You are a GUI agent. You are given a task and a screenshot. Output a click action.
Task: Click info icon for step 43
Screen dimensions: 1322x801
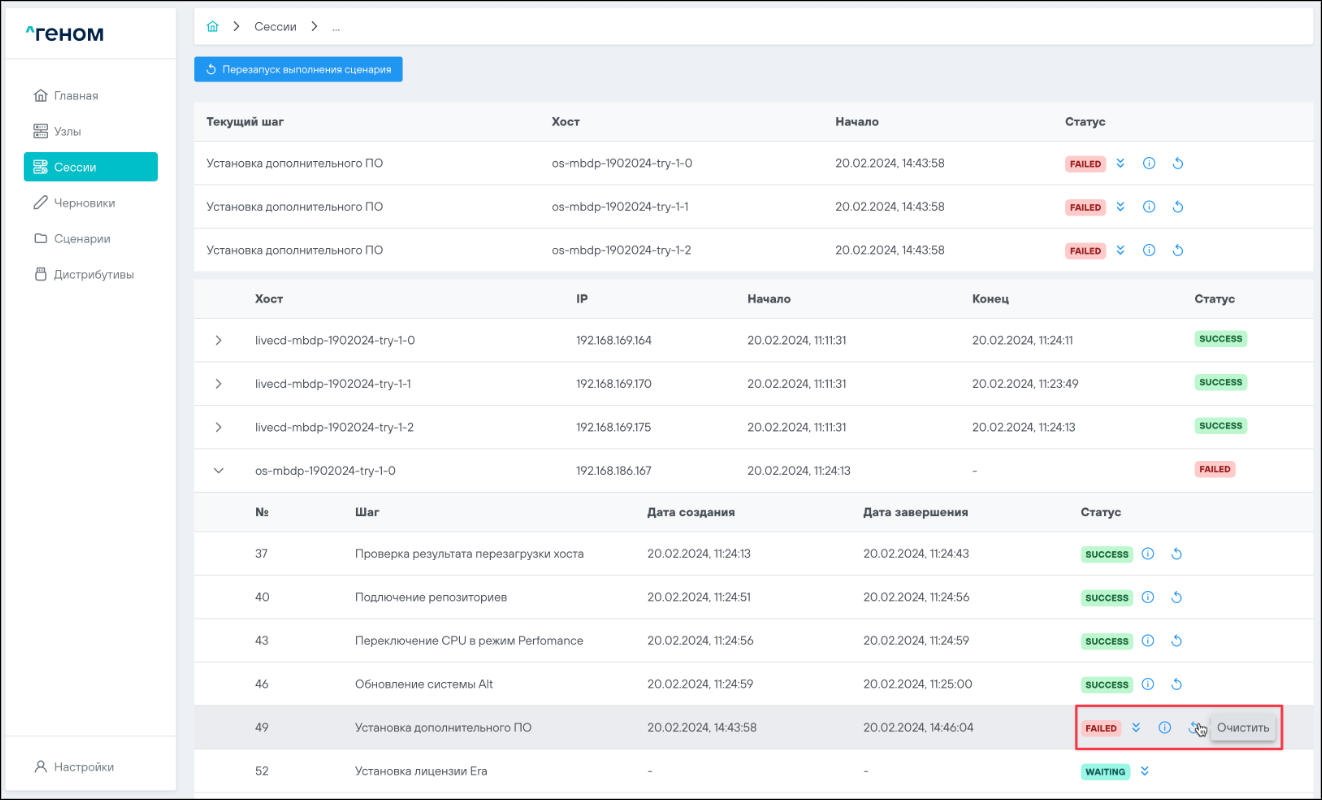coord(1148,641)
